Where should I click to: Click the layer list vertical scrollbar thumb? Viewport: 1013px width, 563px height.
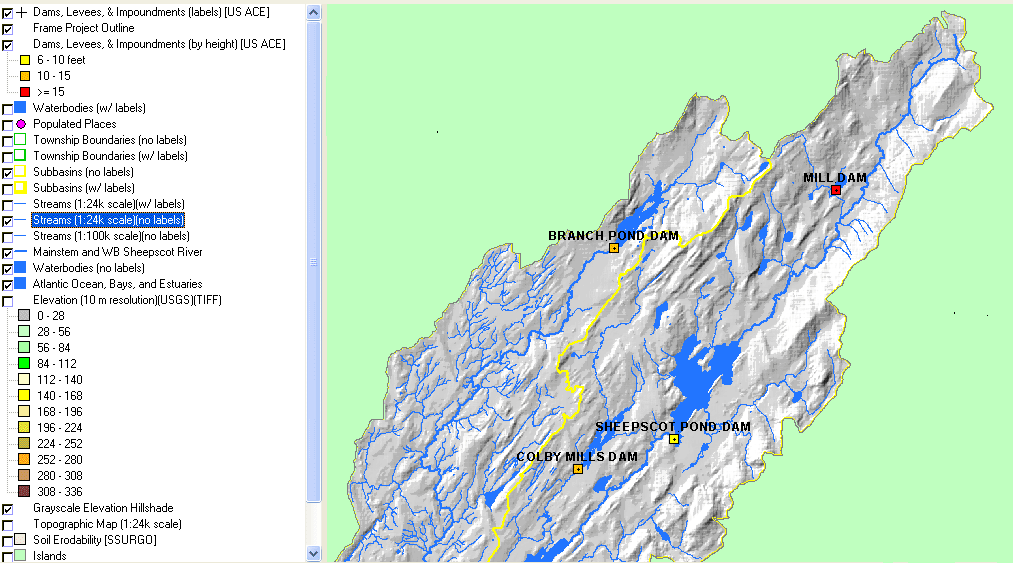point(313,262)
